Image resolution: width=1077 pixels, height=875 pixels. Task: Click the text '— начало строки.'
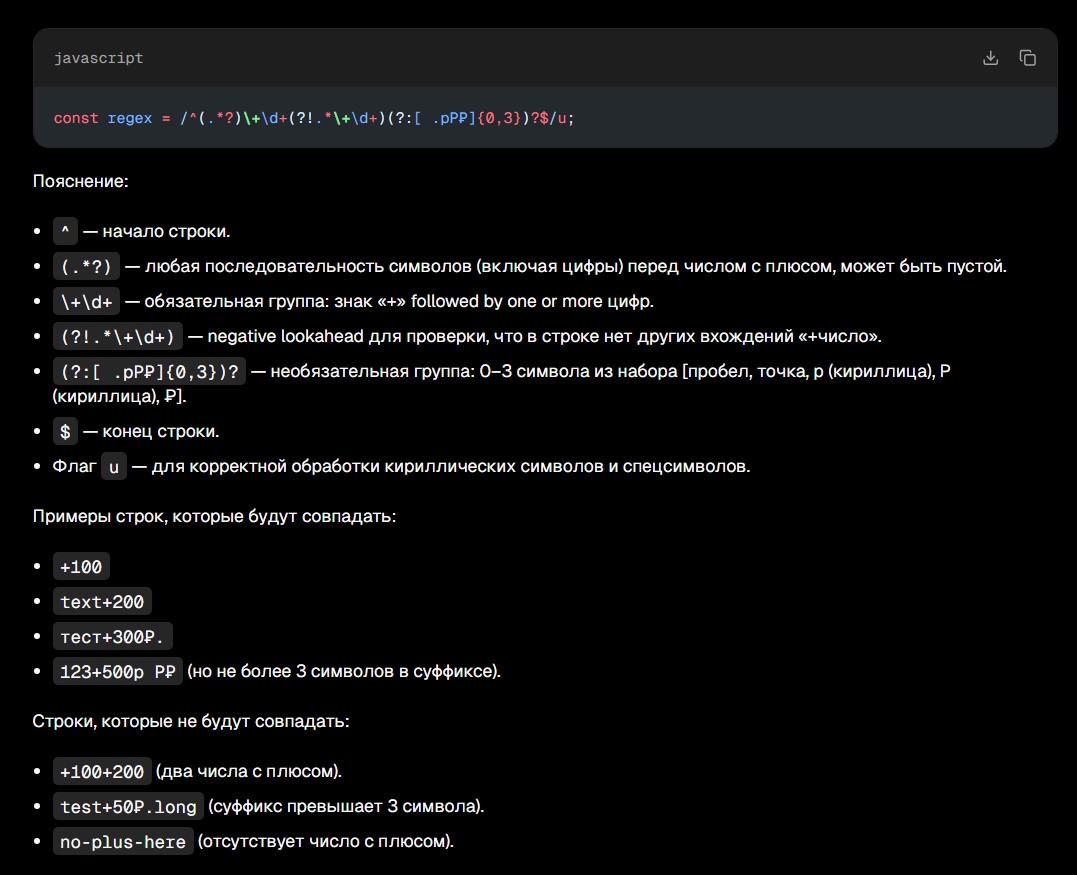[x=157, y=231]
